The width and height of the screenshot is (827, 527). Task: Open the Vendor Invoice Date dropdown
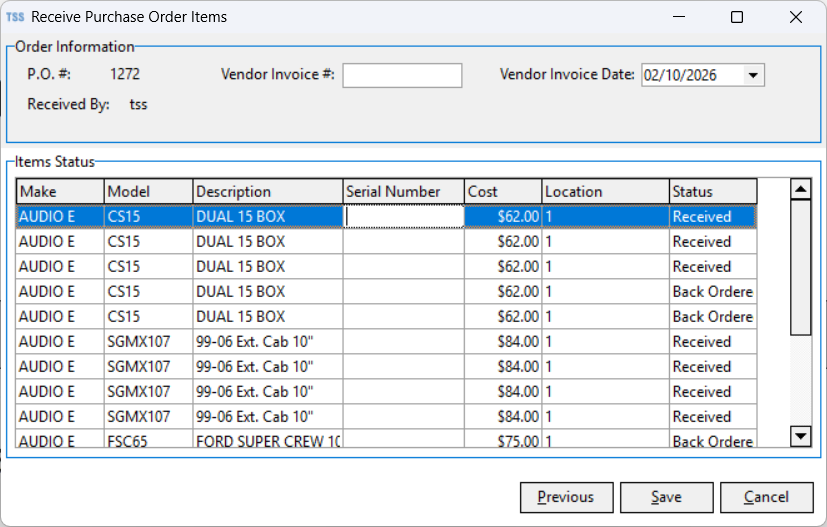tap(753, 76)
